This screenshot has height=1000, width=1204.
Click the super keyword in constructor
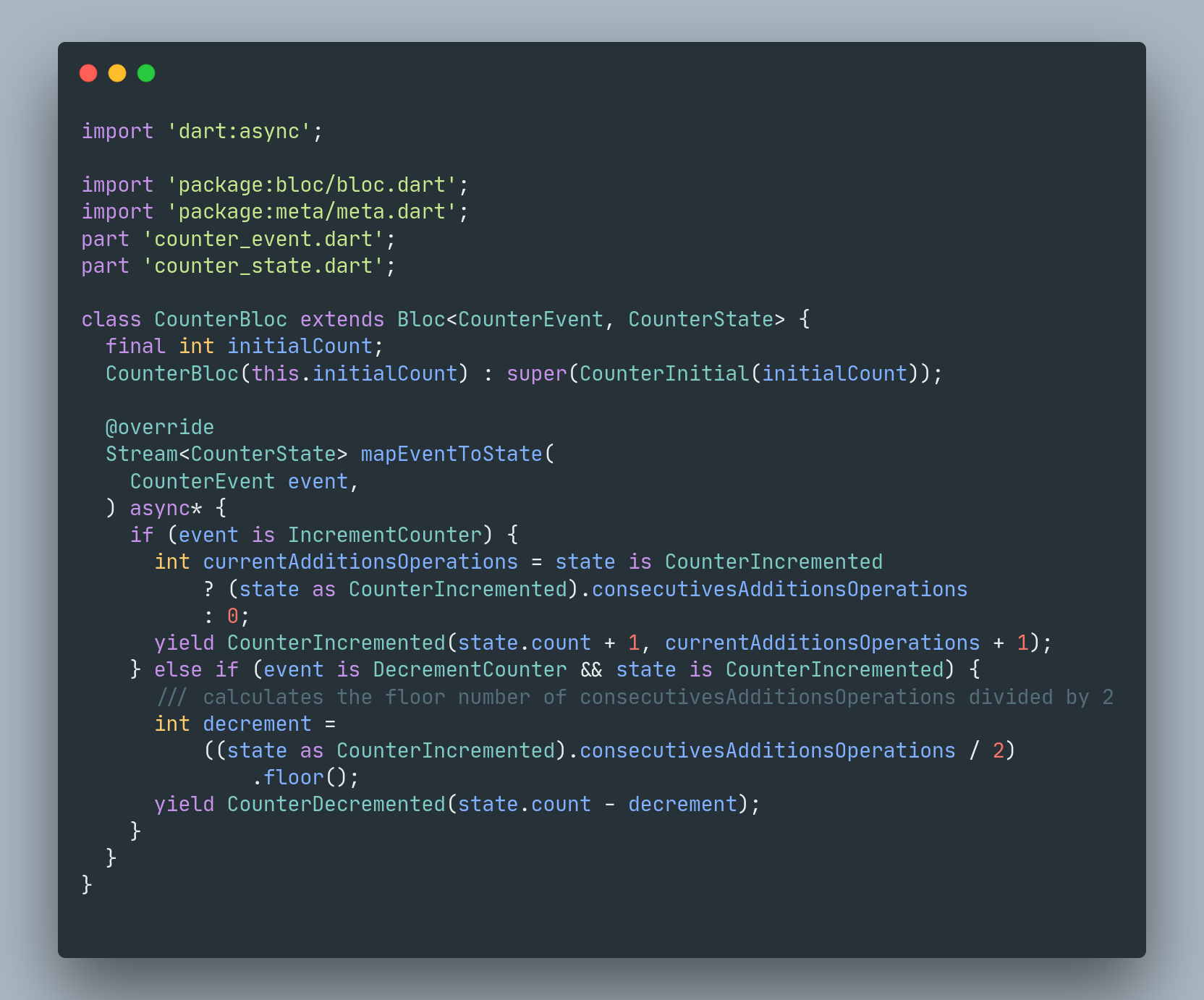[x=537, y=373]
